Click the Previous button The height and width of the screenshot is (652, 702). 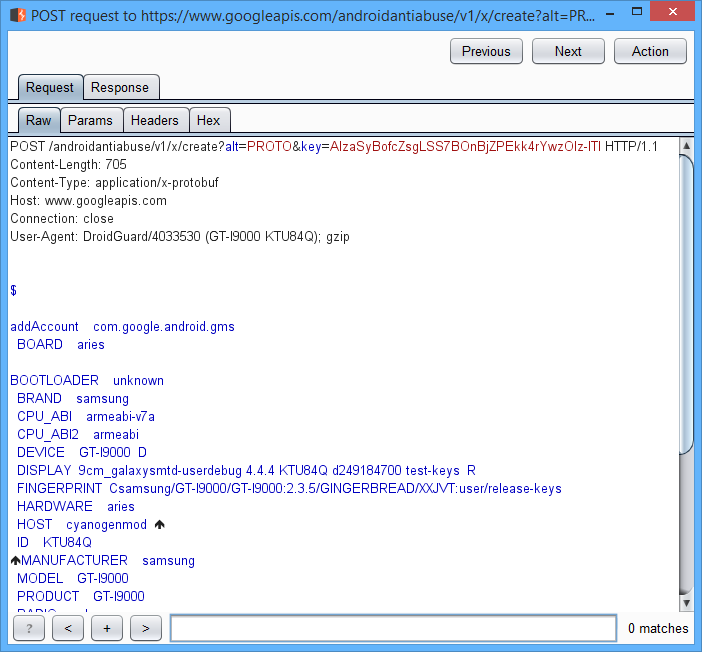pyautogui.click(x=486, y=51)
